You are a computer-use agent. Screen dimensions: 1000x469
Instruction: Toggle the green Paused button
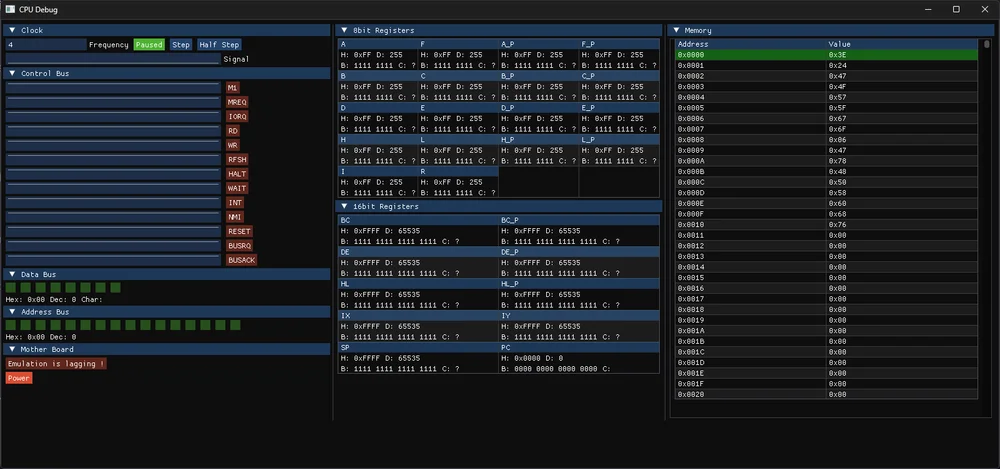[149, 45]
